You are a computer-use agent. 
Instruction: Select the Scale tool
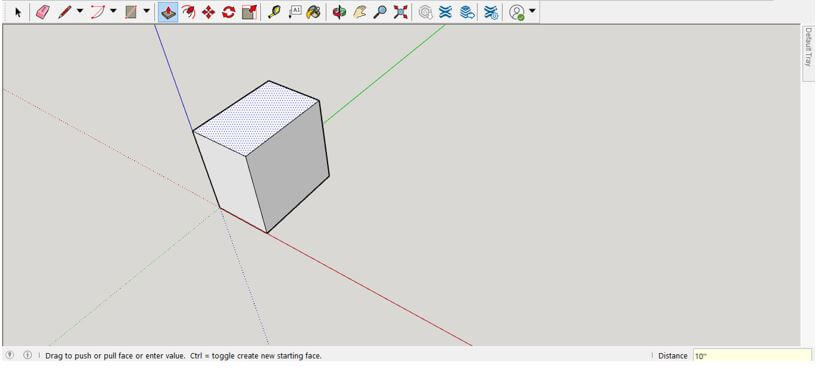pos(250,13)
